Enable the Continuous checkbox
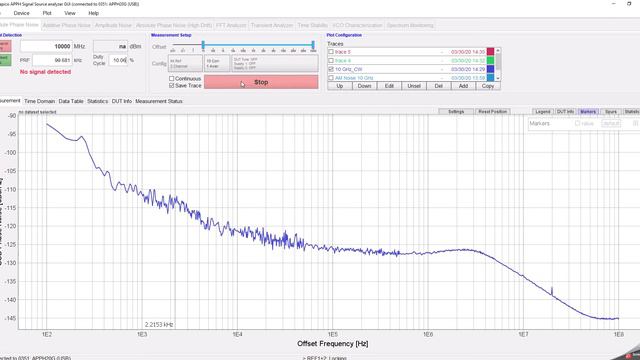Viewport: 640px width, 360px height. [x=171, y=78]
